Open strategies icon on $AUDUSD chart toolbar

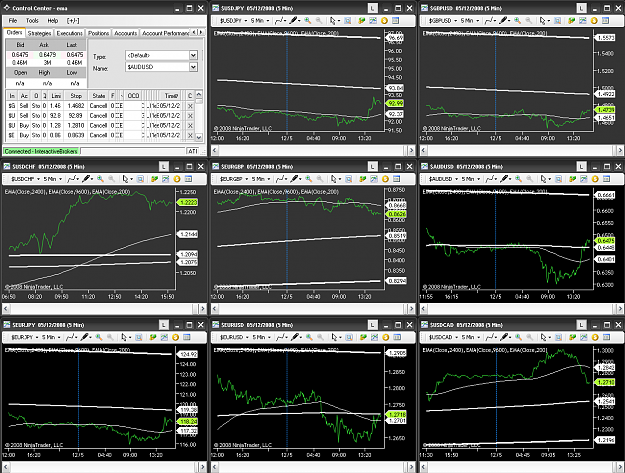pos(584,179)
